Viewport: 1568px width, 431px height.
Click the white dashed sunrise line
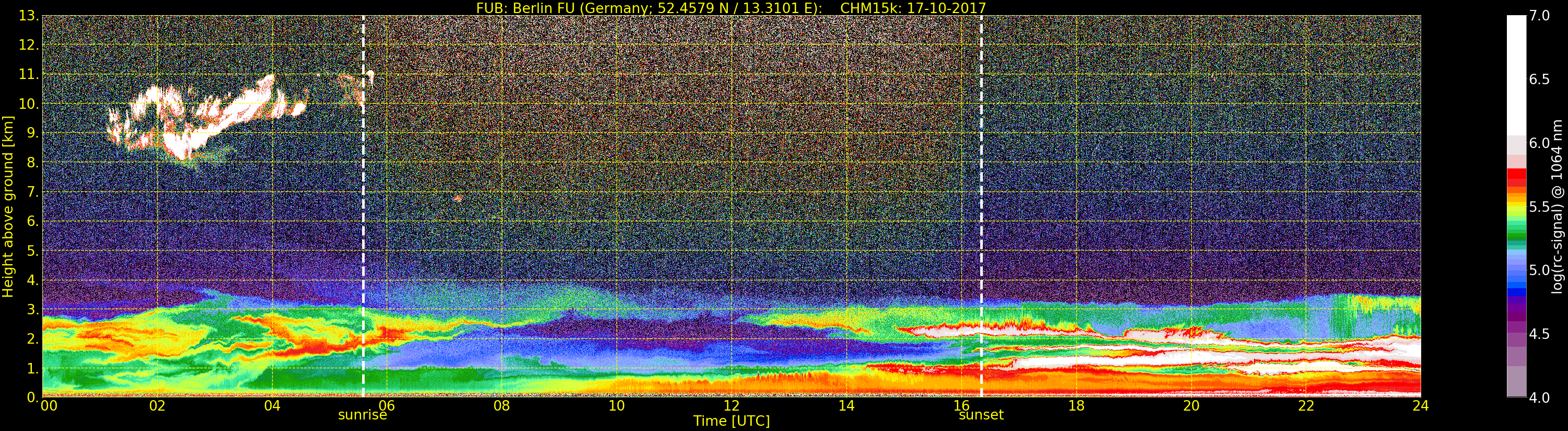coord(363,206)
